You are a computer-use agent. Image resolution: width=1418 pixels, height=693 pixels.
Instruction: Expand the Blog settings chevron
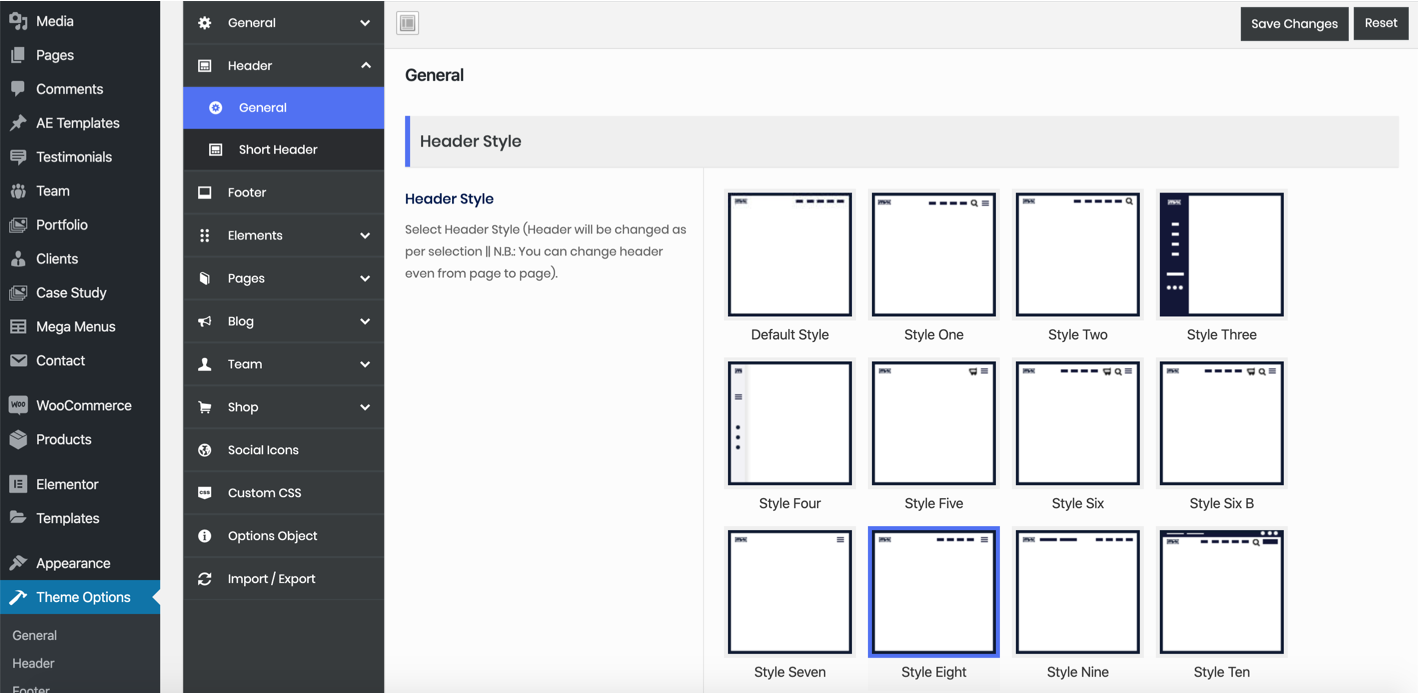click(365, 322)
